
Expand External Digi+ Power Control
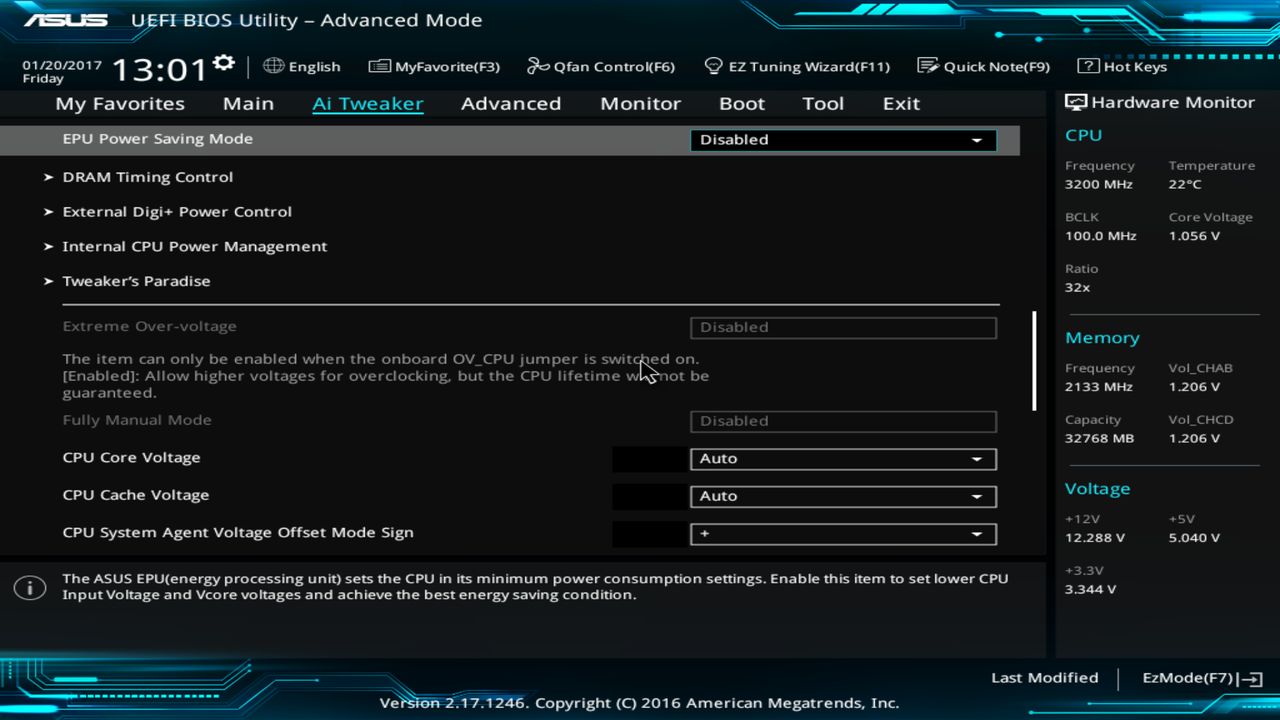point(177,211)
